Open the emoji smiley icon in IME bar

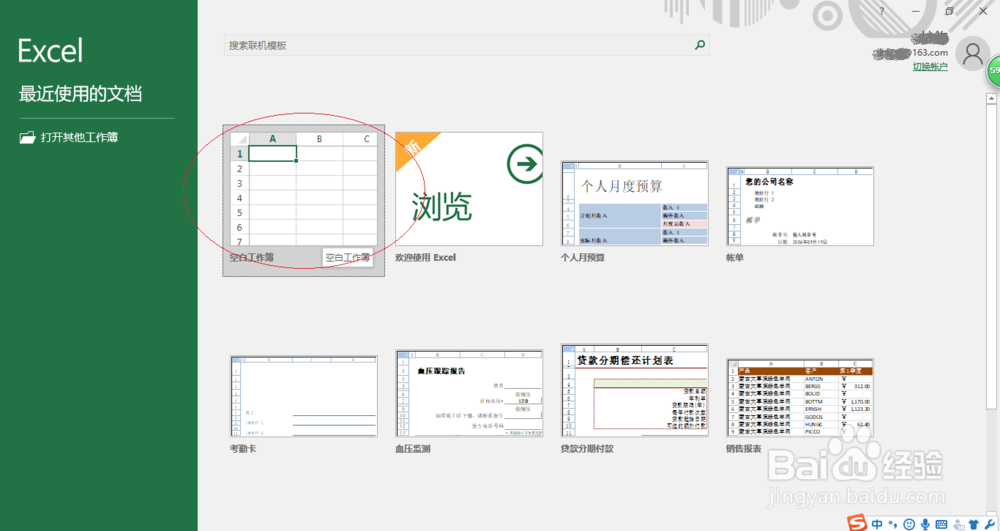point(909,525)
